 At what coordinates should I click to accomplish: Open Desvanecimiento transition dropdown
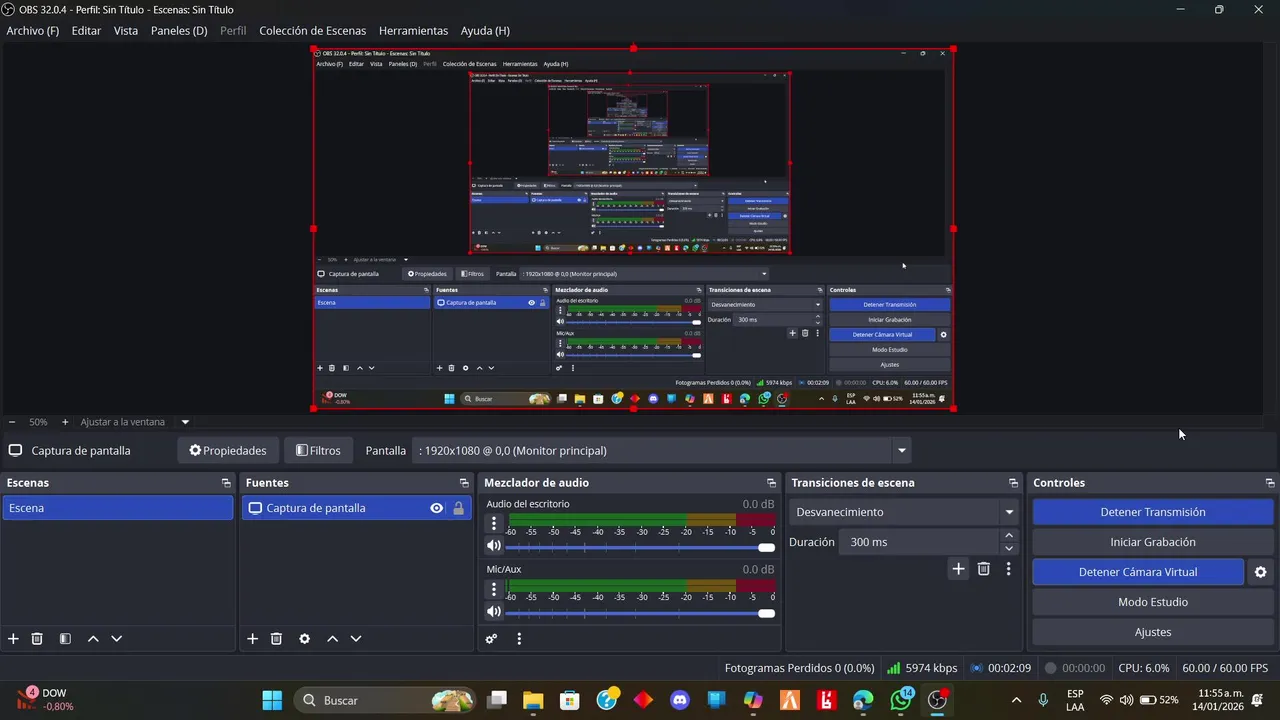coord(904,512)
